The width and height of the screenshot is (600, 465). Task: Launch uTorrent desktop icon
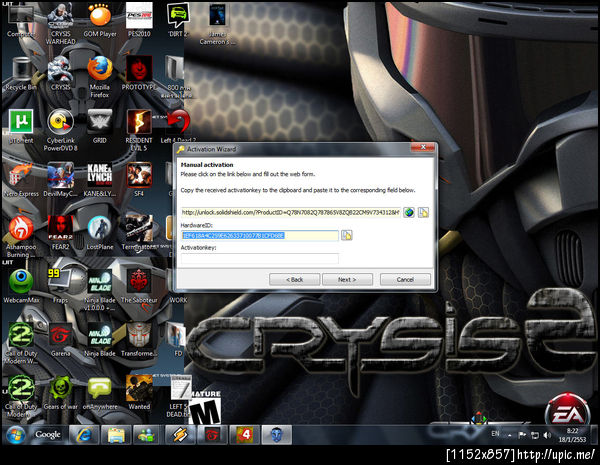(21, 126)
